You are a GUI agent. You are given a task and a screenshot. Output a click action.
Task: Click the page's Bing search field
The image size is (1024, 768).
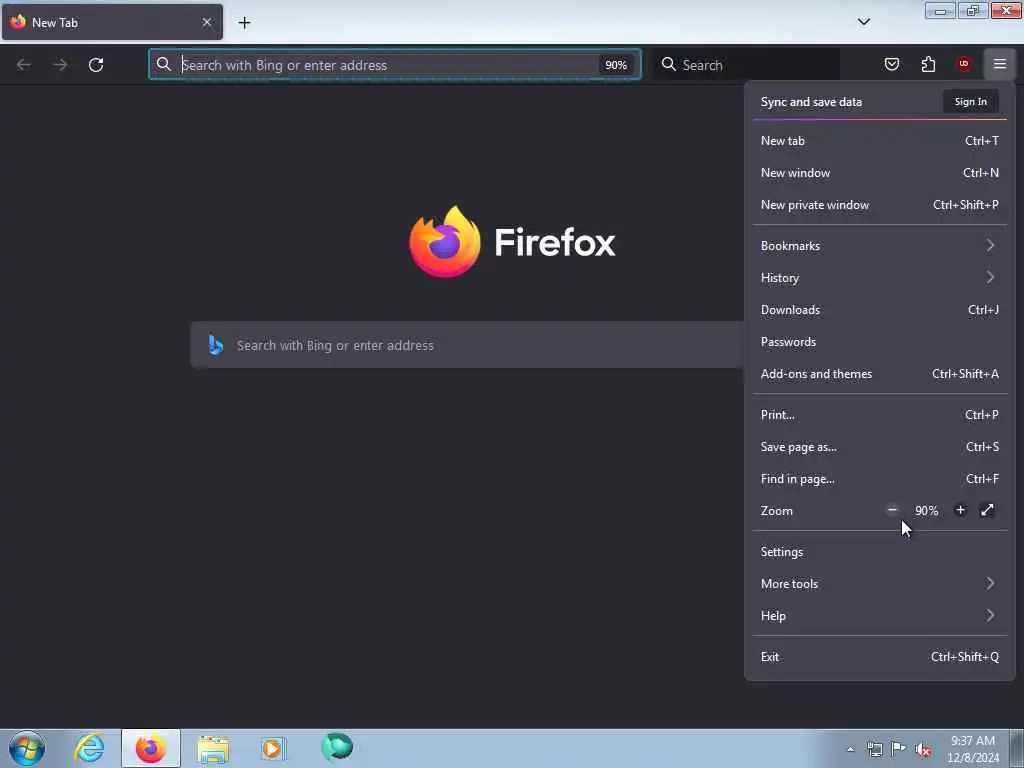[x=466, y=345]
